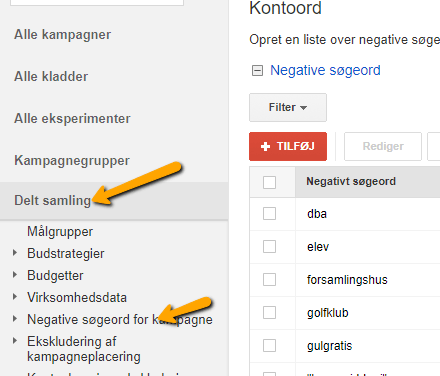
Task: Expand Virksomhedsdata disclosure triangle
Action: pyautogui.click(x=15, y=297)
